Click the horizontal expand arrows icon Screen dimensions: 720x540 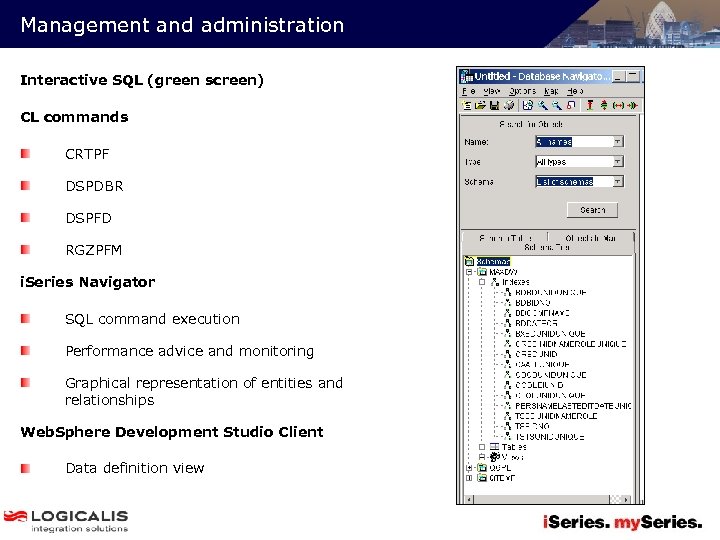coord(619,106)
